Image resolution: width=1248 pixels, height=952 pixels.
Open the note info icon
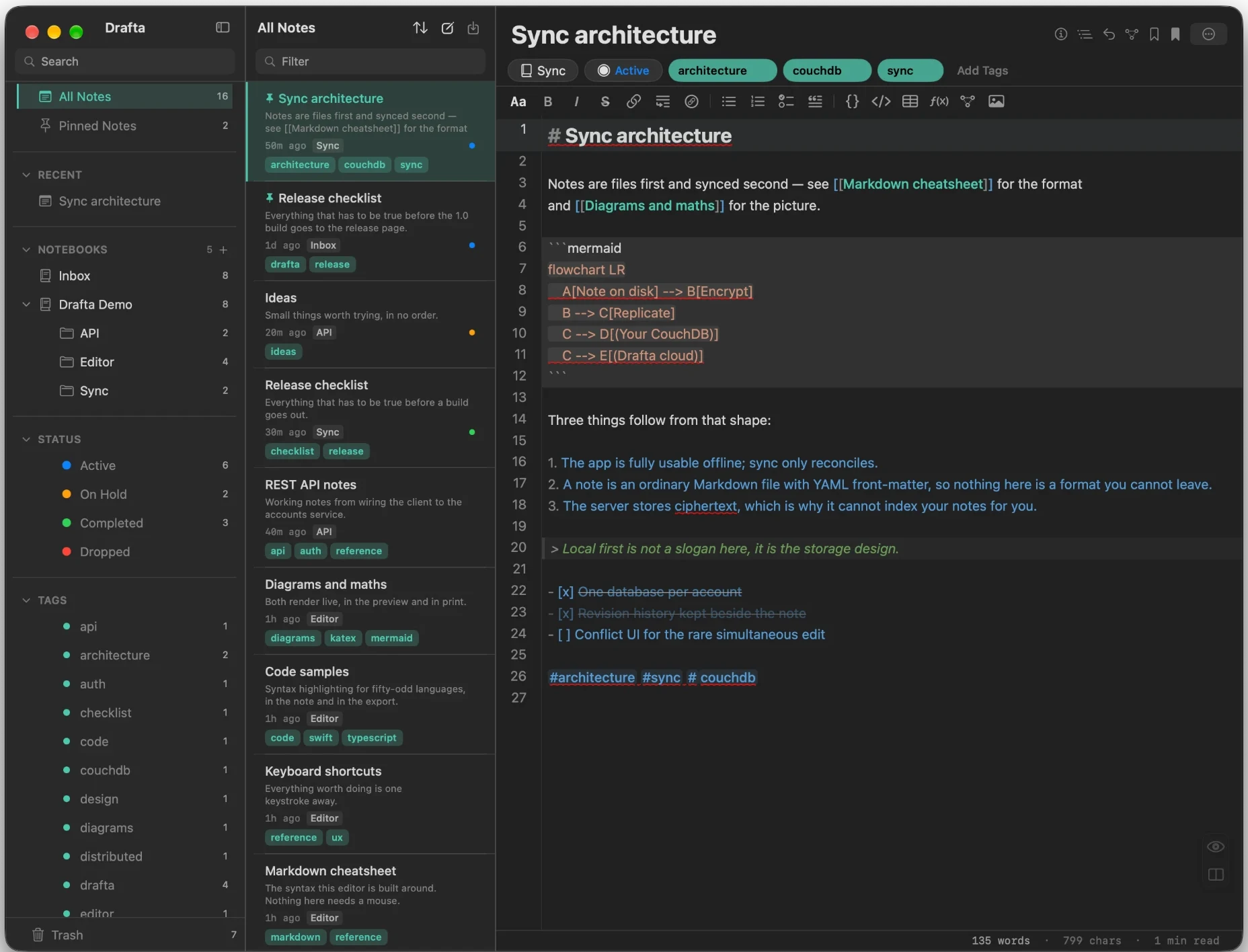tap(1061, 34)
